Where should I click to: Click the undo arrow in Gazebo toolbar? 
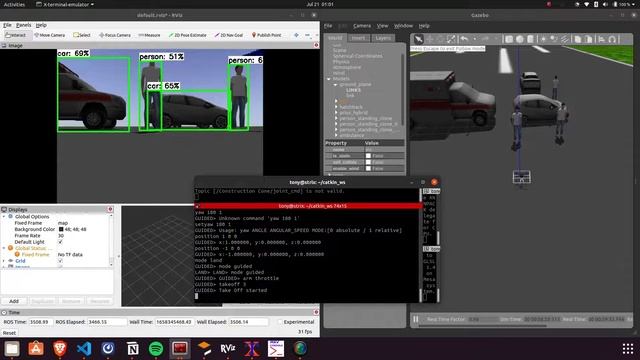coord(464,39)
